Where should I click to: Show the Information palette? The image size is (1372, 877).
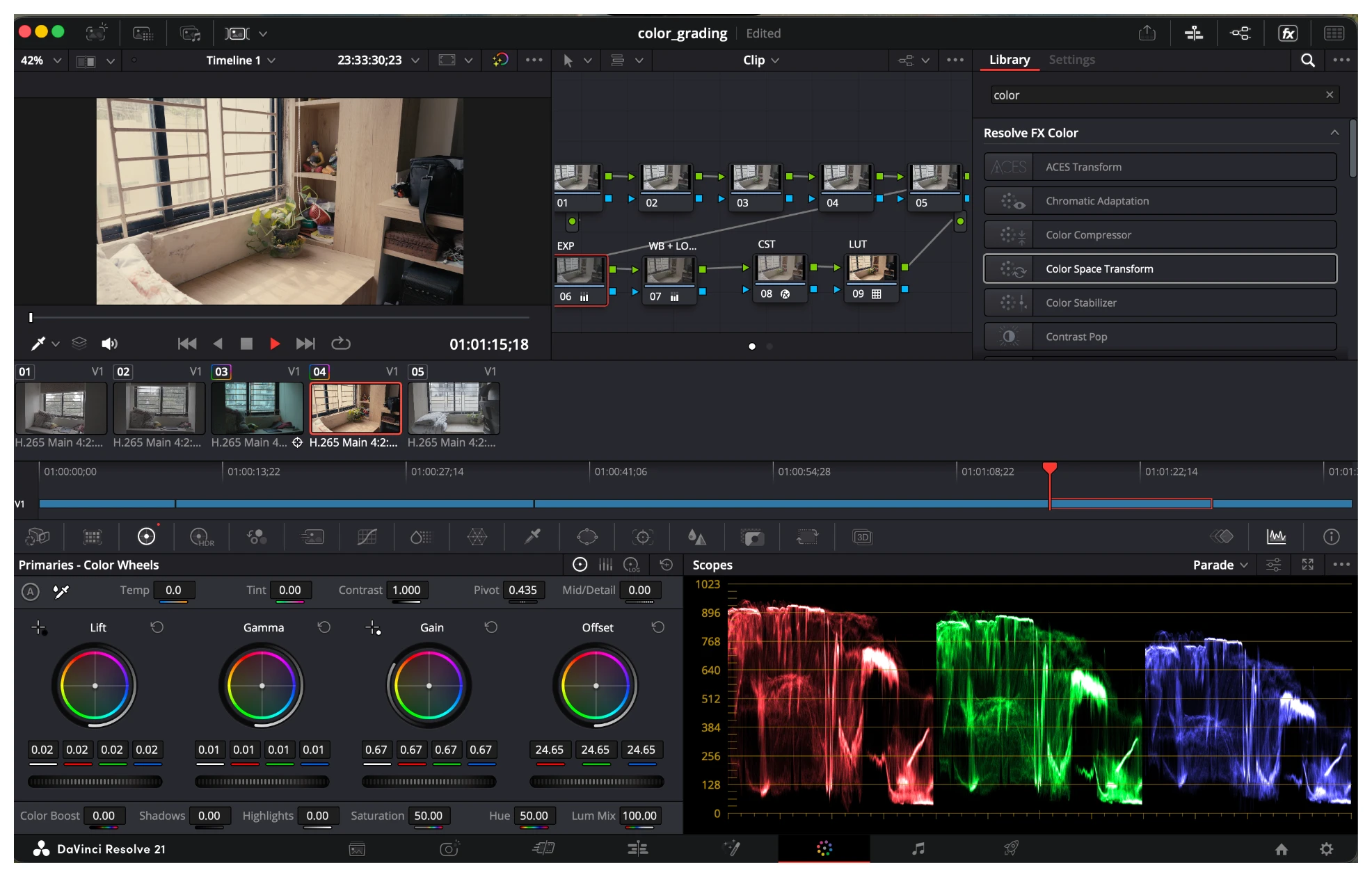coord(1331,536)
